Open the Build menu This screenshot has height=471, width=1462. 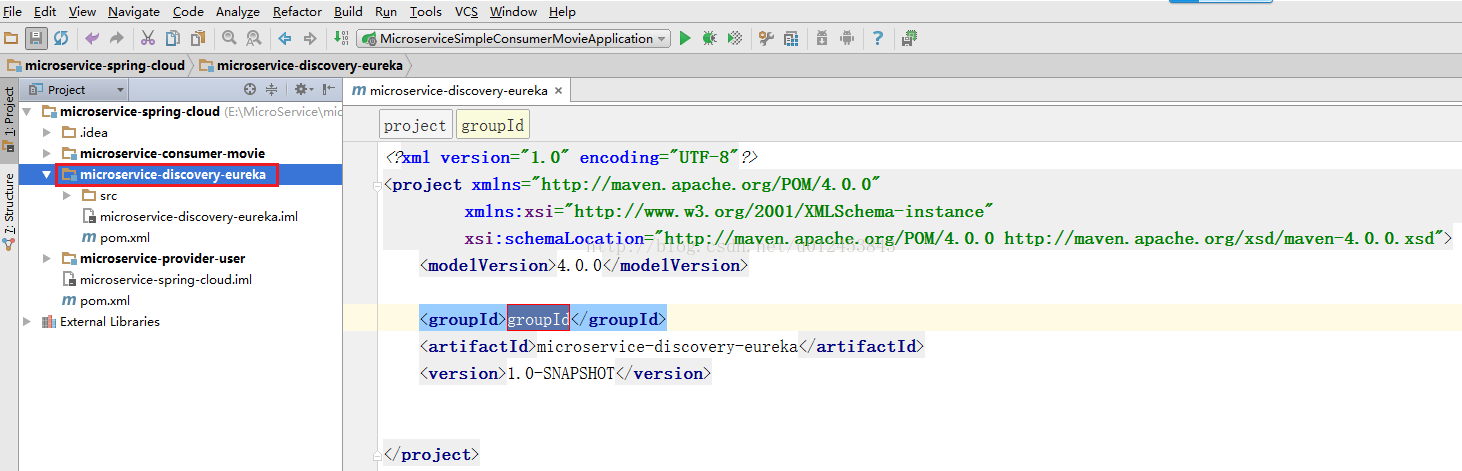click(x=348, y=11)
